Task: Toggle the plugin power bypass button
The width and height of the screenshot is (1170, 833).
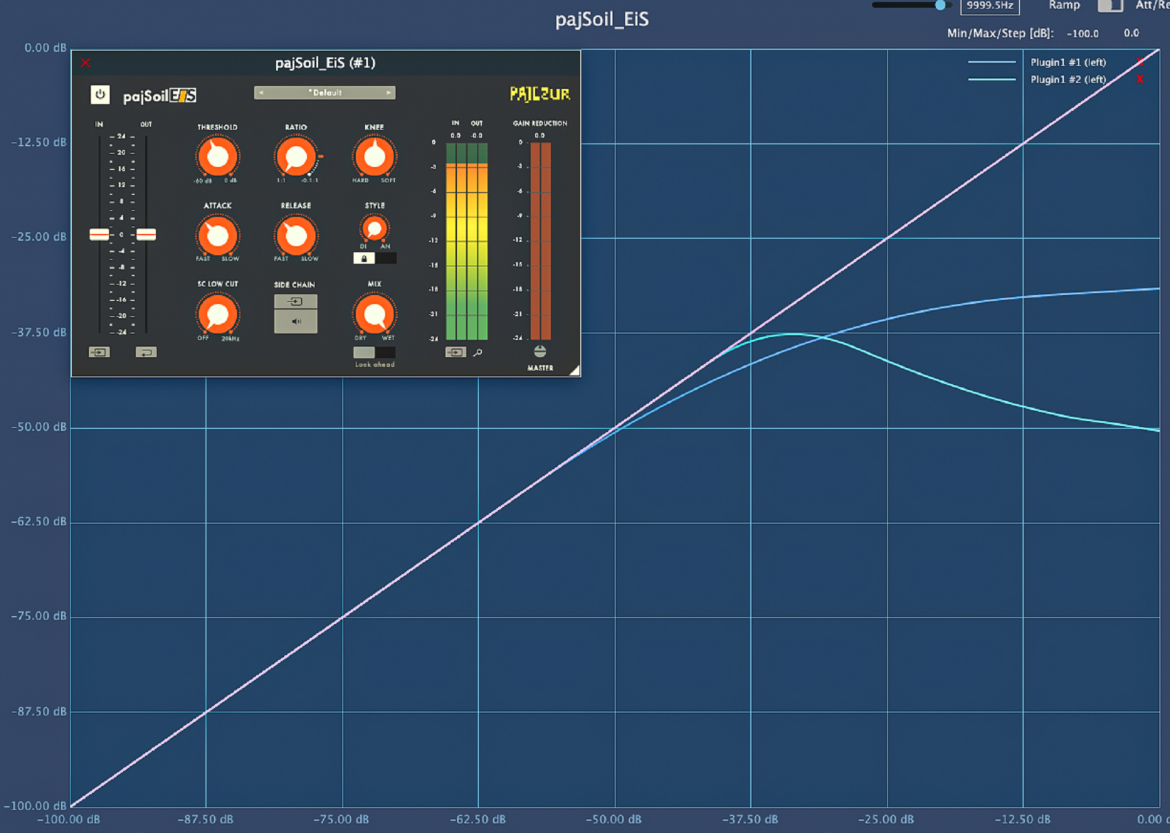Action: [x=100, y=95]
